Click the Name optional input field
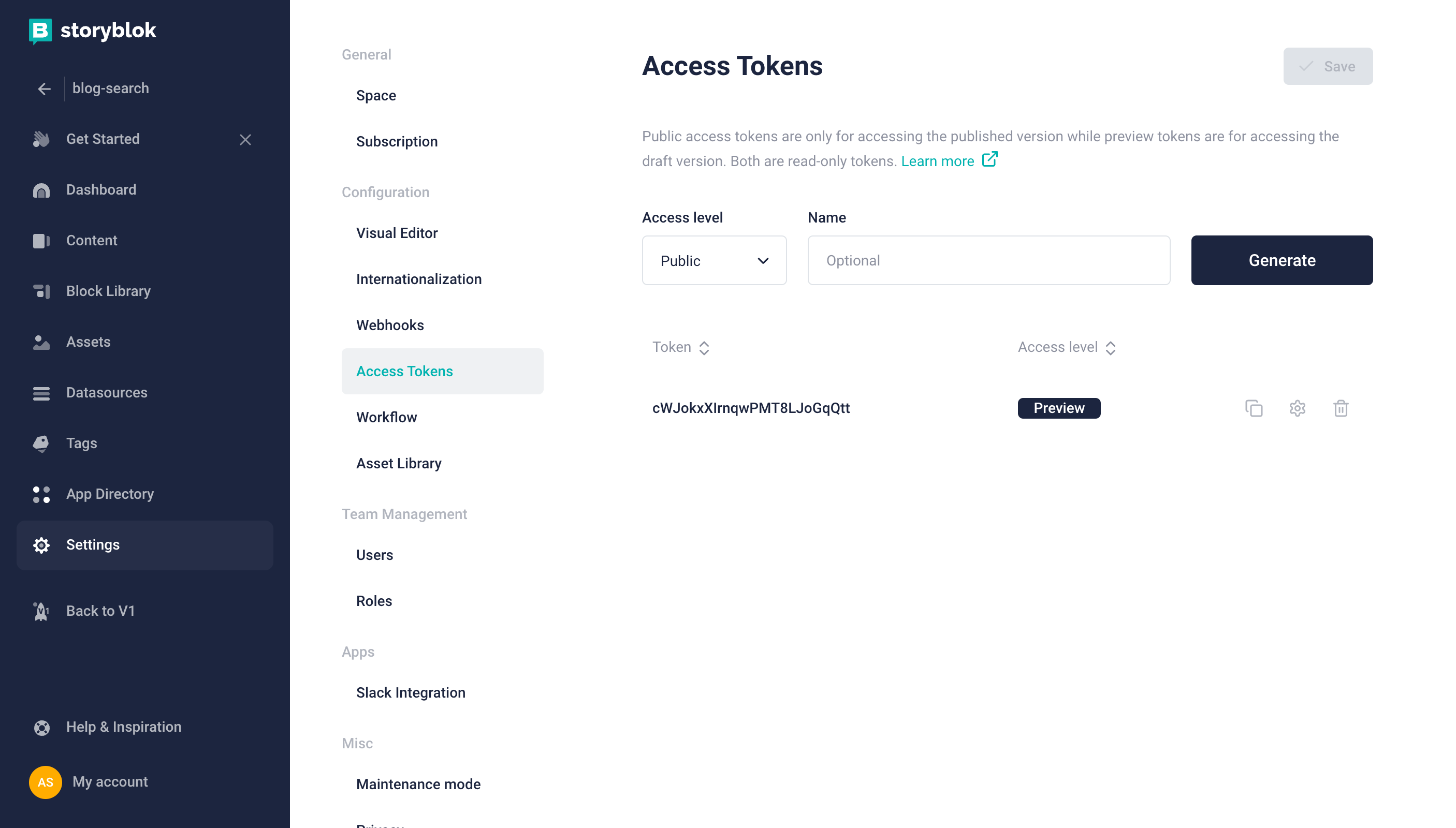 (x=989, y=260)
